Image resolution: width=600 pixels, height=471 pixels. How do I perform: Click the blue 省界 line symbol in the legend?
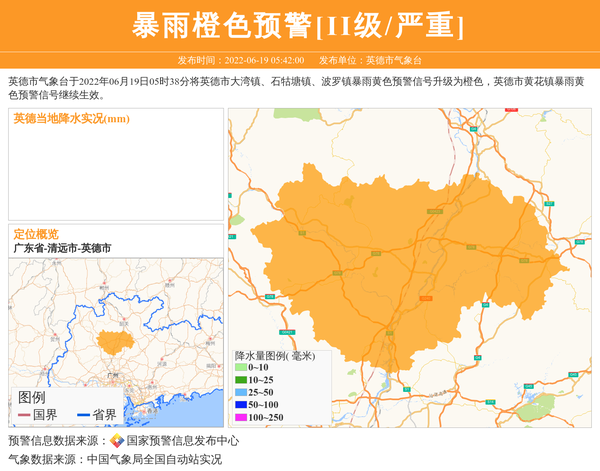pyautogui.click(x=83, y=415)
